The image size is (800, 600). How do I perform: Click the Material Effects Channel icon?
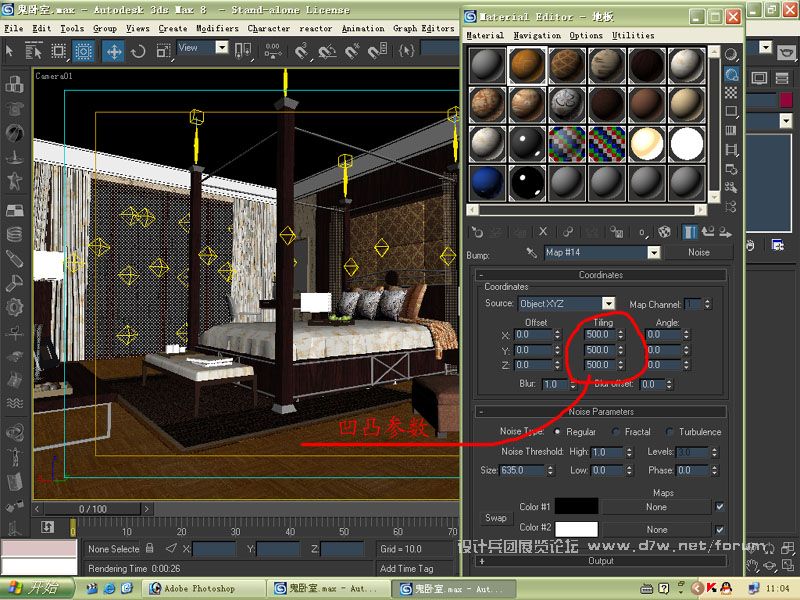point(642,233)
